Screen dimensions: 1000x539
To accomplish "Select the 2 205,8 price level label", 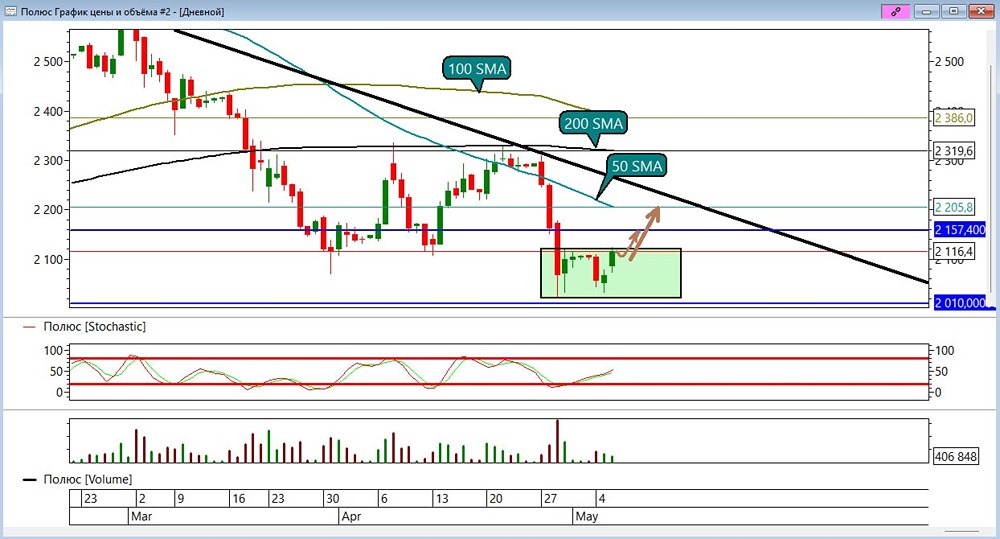I will (x=954, y=207).
